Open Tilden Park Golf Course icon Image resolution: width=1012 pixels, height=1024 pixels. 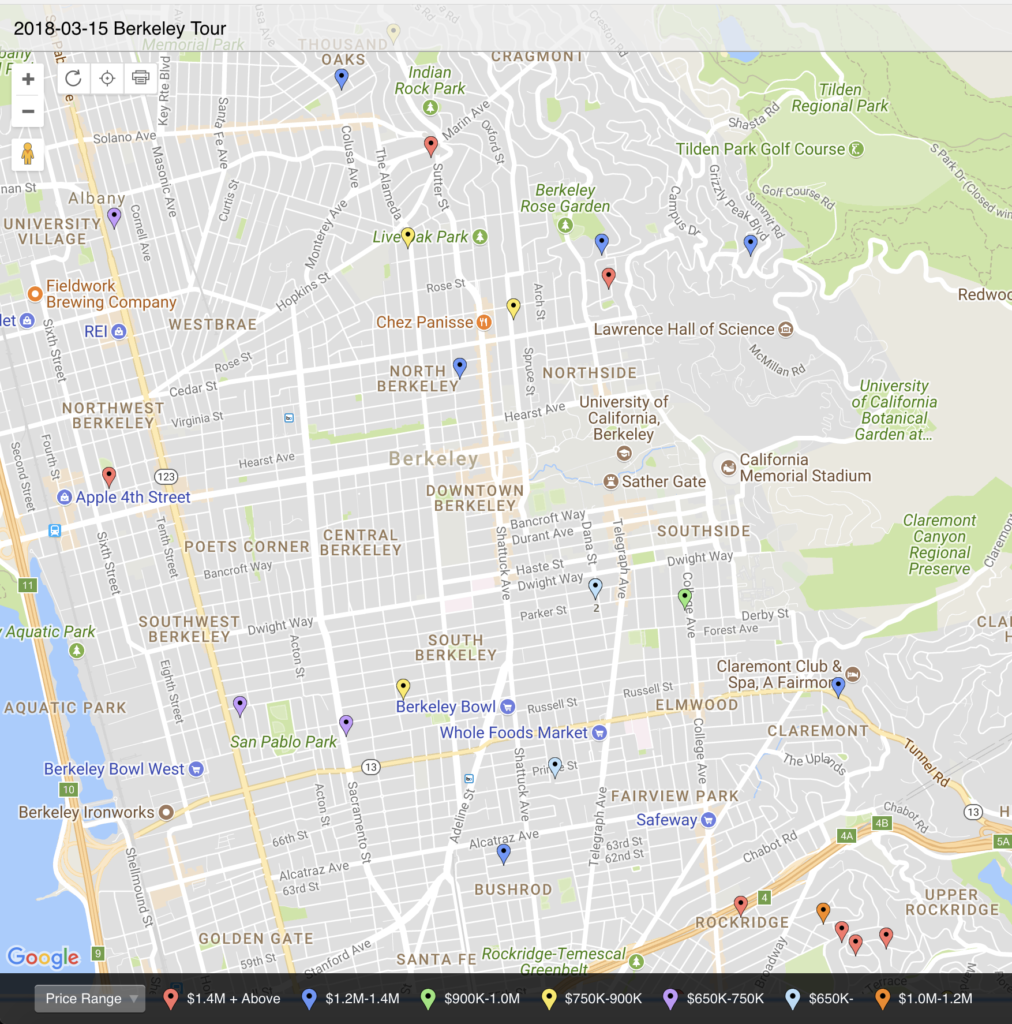click(x=856, y=150)
